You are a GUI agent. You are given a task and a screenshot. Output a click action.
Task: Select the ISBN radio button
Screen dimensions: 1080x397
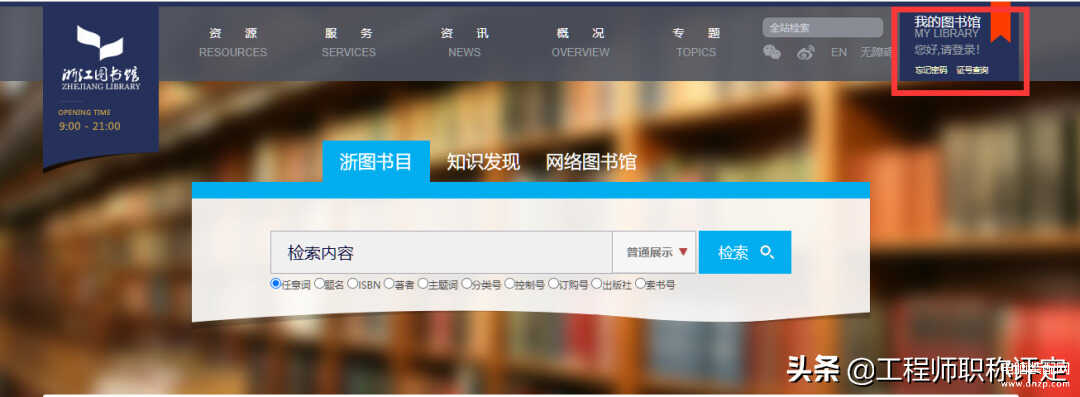pyautogui.click(x=352, y=283)
